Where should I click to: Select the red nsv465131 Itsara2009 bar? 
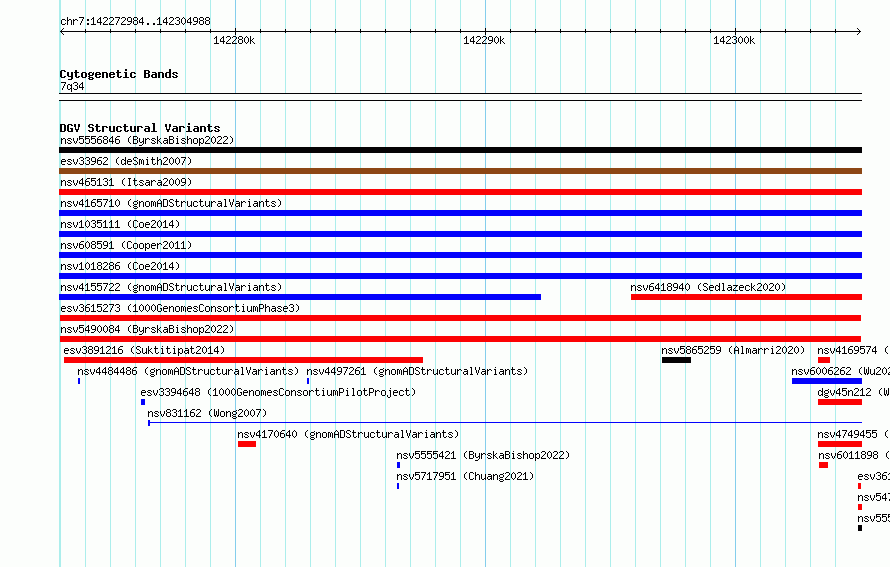pos(460,192)
